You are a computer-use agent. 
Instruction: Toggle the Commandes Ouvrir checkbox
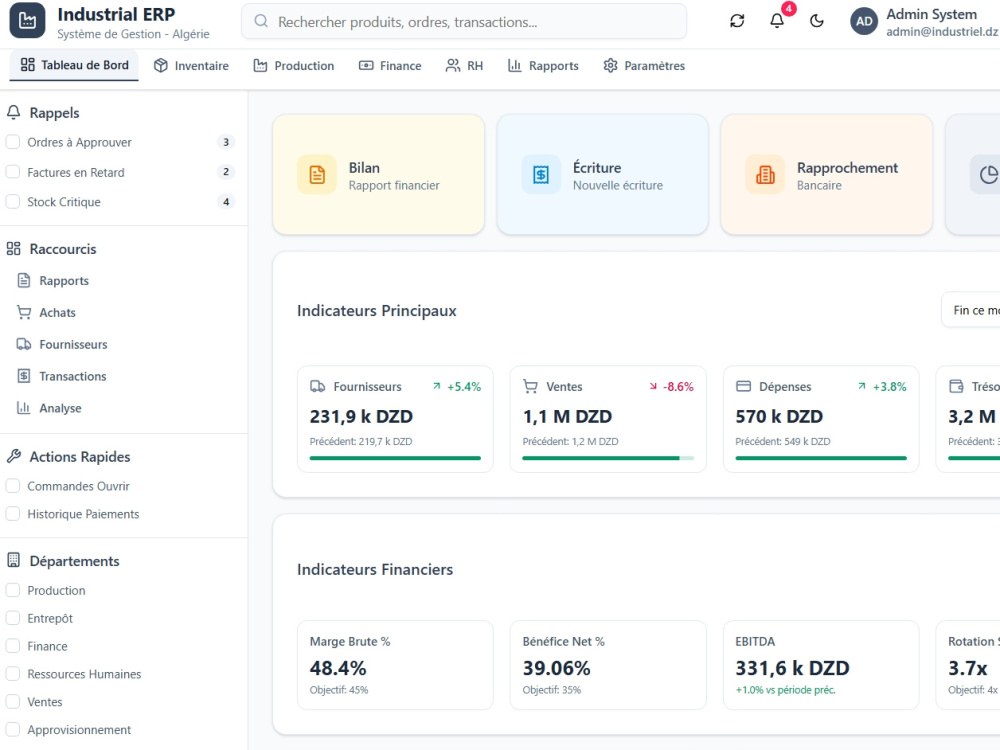[13, 485]
